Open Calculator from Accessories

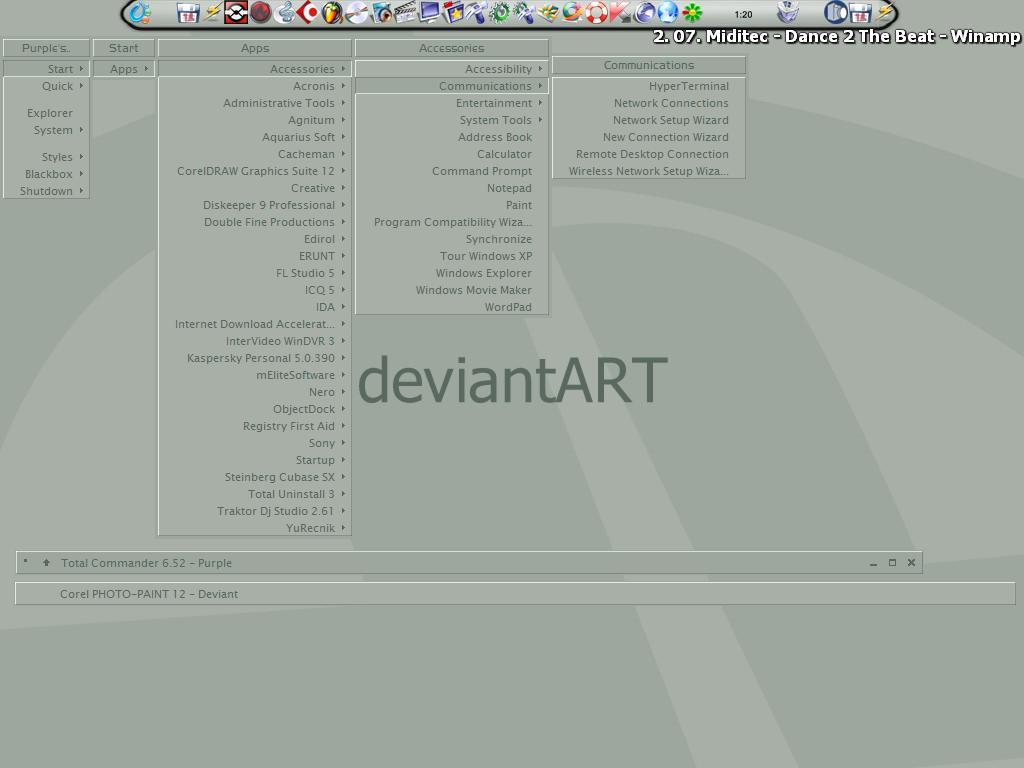pyautogui.click(x=451, y=153)
